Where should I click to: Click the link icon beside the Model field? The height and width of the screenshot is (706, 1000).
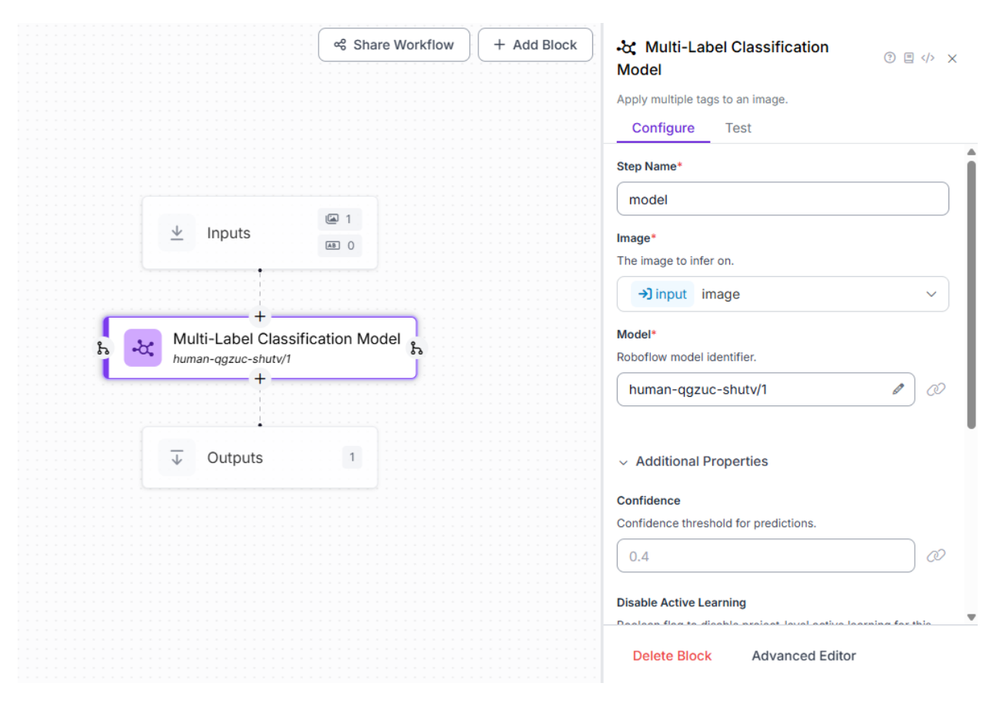936,389
